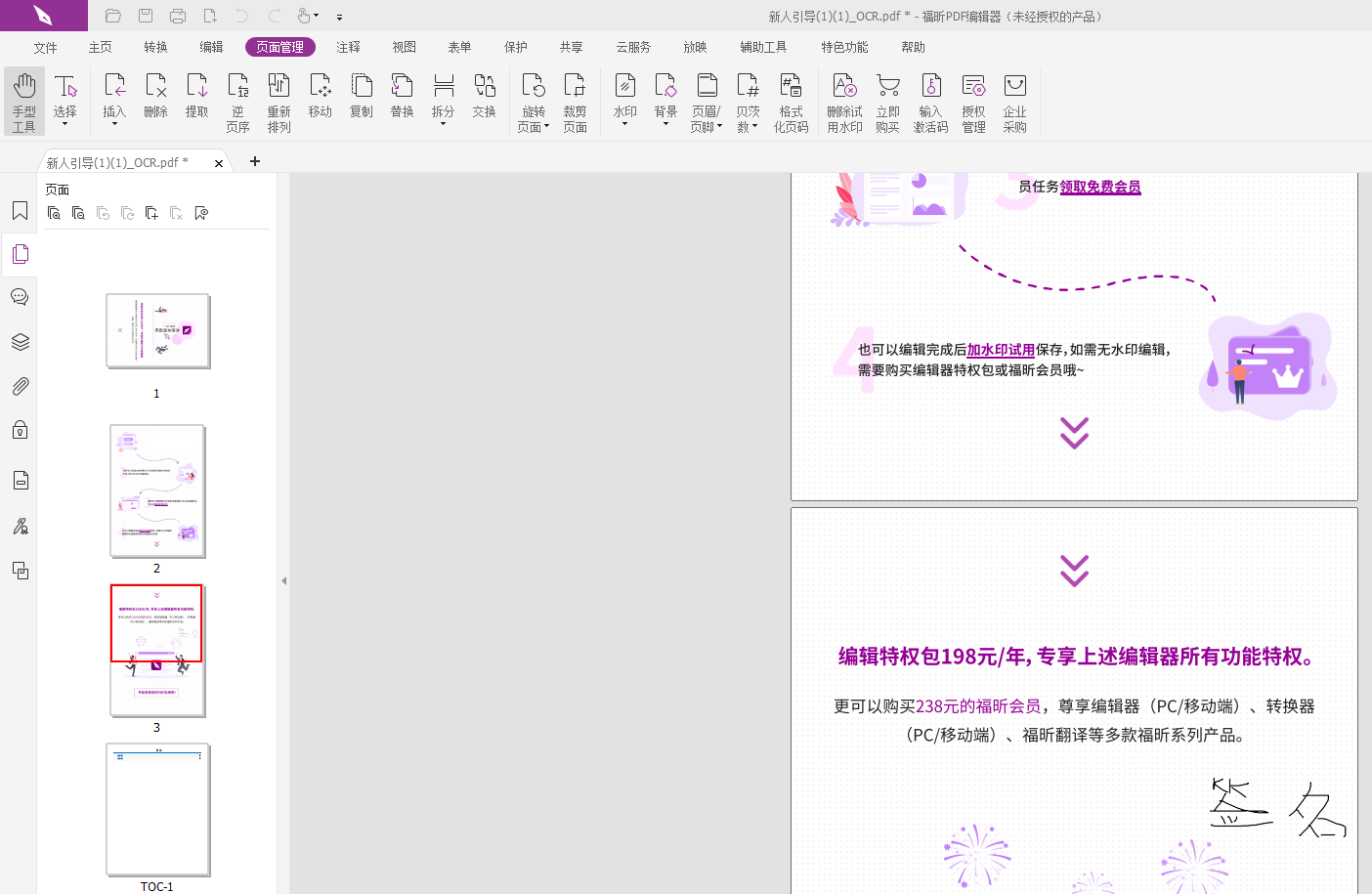The width and height of the screenshot is (1372, 894).
Task: Click the 领取免费会员 link
Action: tap(1100, 187)
